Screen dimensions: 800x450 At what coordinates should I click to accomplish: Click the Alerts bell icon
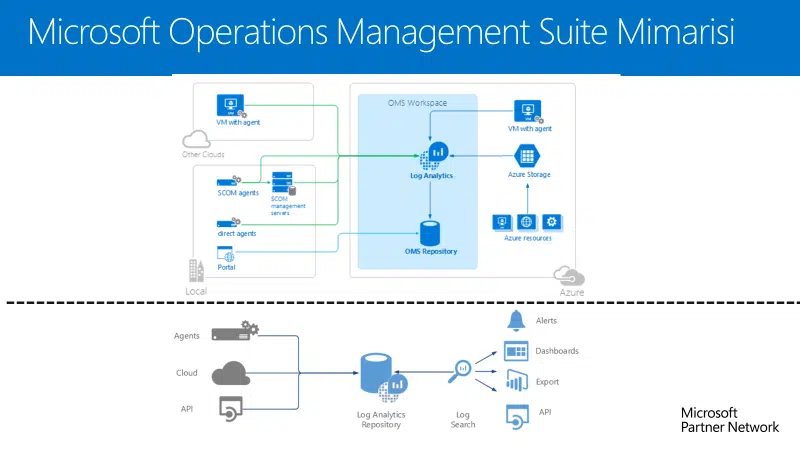516,321
